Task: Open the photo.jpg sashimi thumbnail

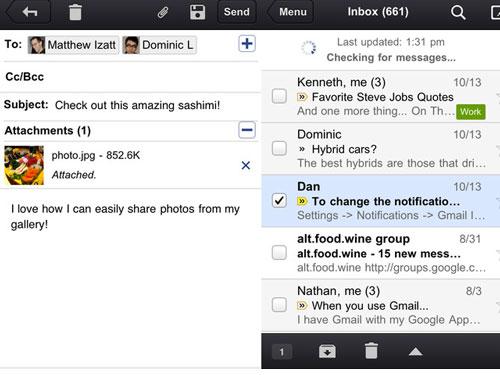Action: (24, 165)
